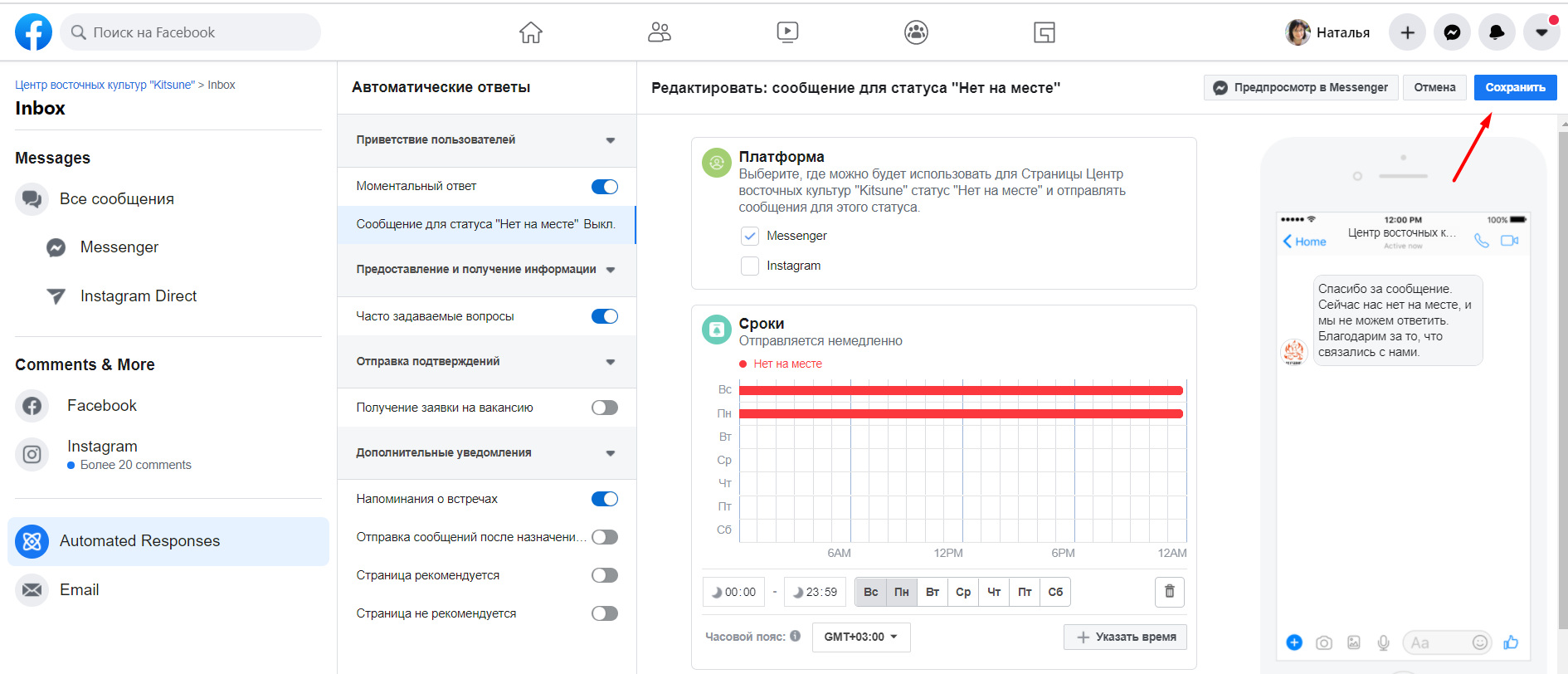This screenshot has height=674, width=1568.
Task: Click the red Вс schedule bar
Action: coord(961,390)
